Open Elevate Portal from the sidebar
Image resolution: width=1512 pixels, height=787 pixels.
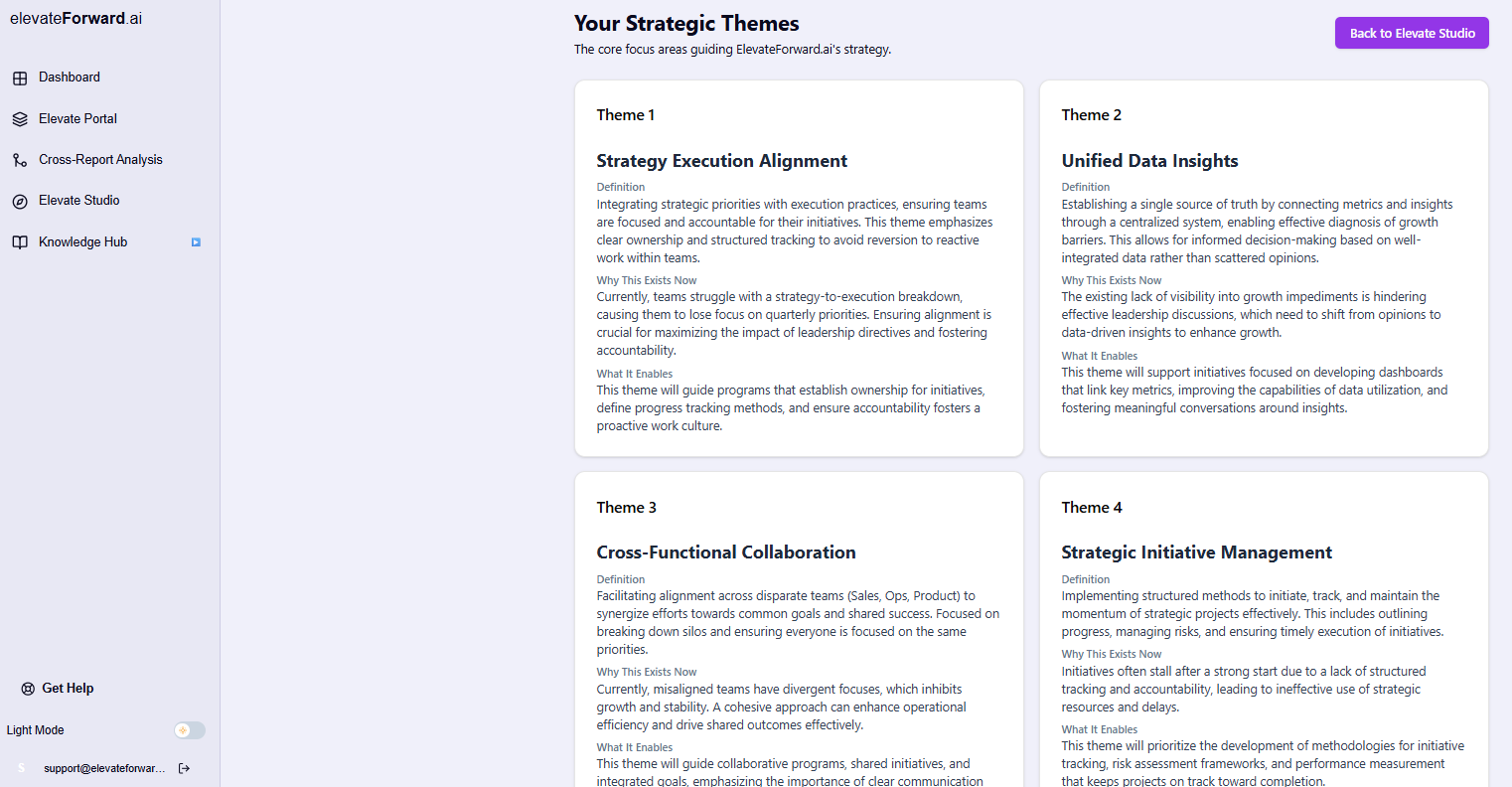pos(76,118)
